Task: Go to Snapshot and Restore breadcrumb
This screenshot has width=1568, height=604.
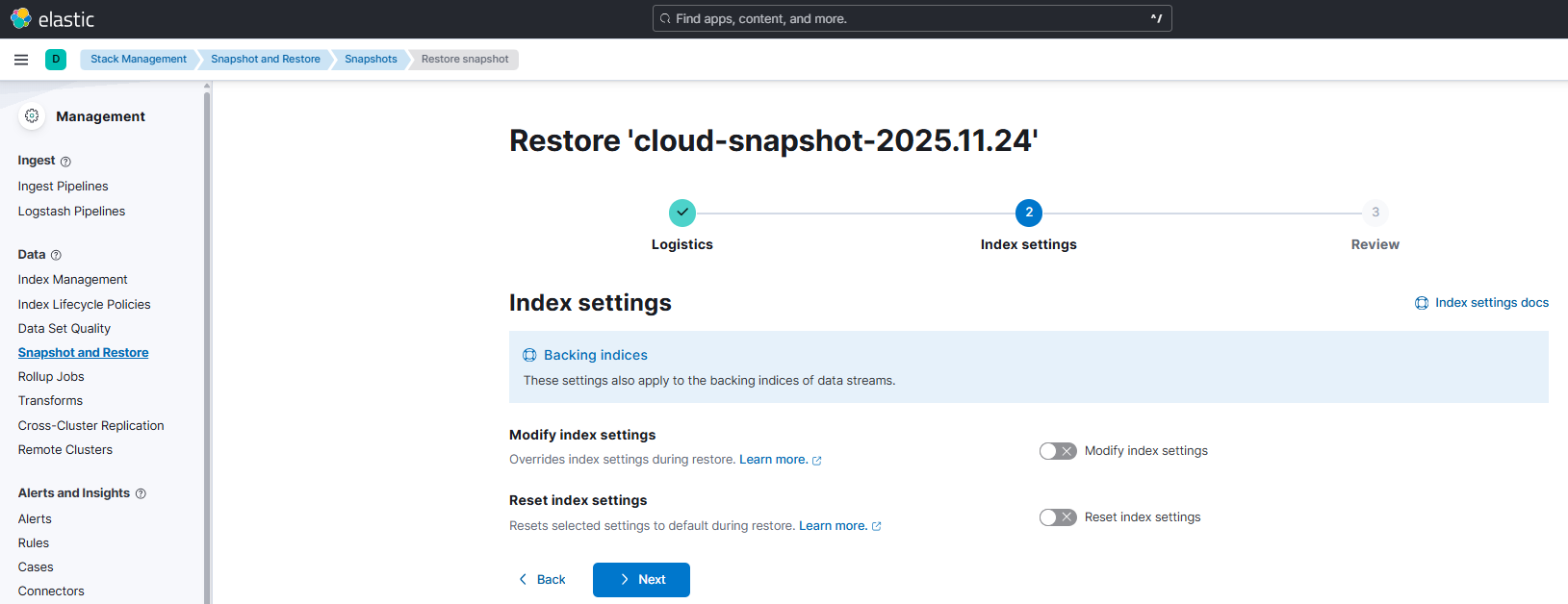Action: tap(266, 60)
